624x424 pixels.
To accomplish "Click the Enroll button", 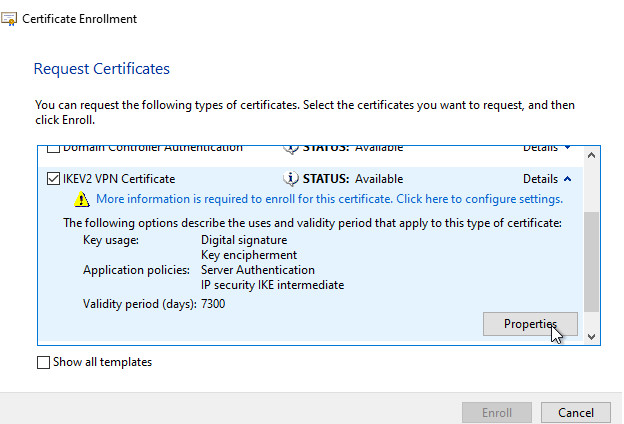I will [x=496, y=412].
